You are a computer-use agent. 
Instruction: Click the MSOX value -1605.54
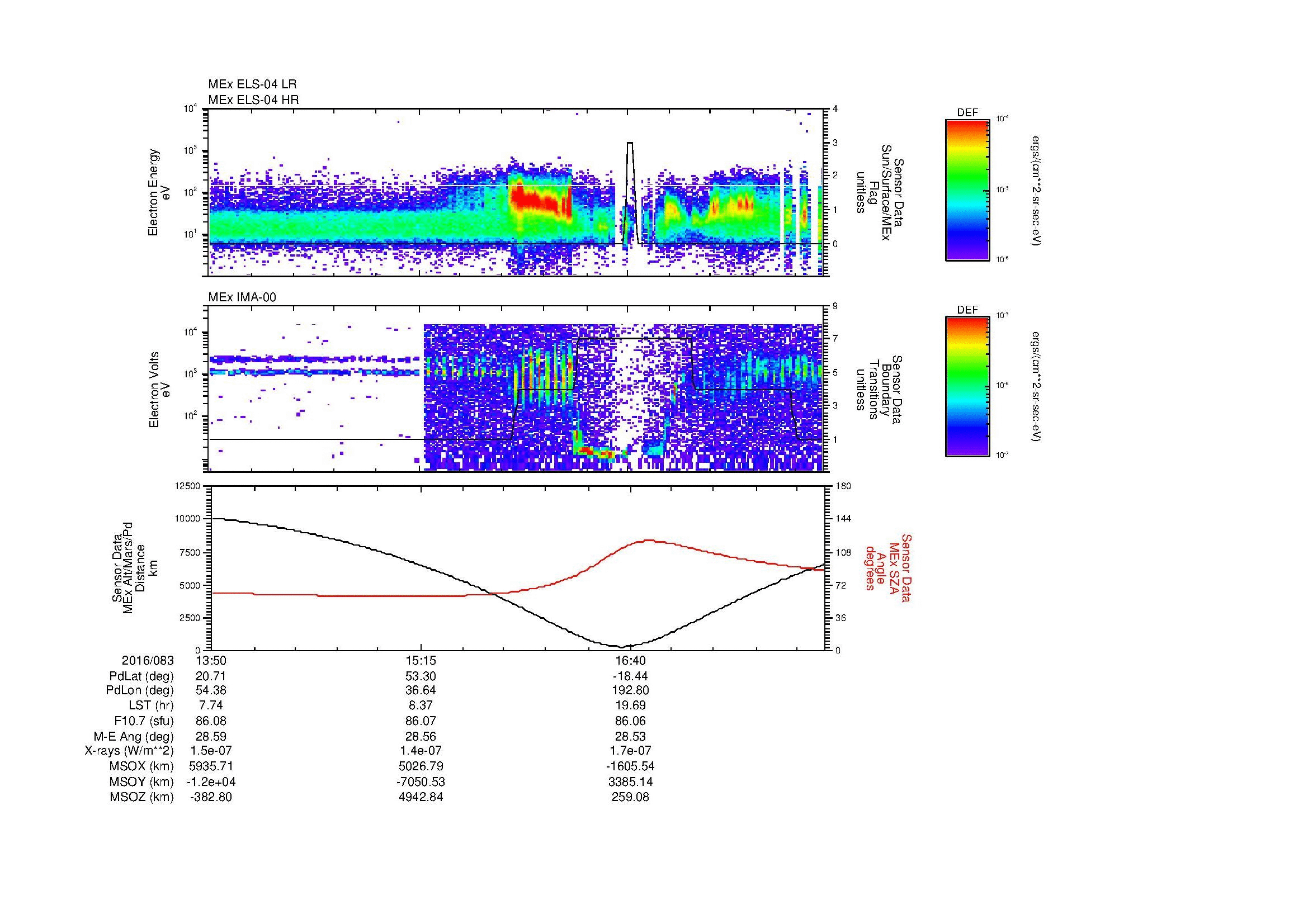(630, 766)
